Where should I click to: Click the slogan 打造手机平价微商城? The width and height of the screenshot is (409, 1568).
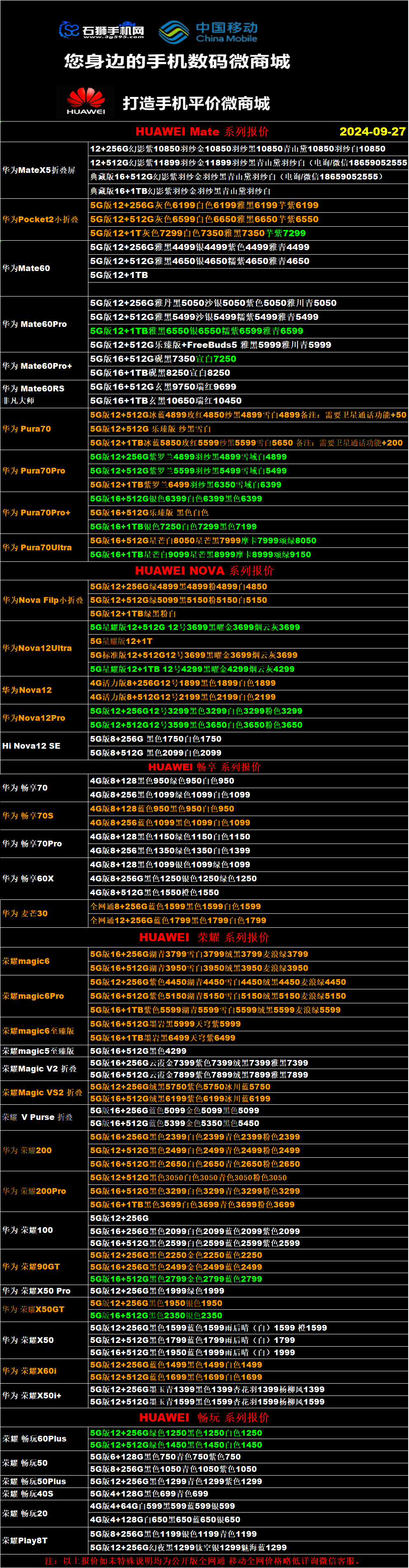click(196, 103)
